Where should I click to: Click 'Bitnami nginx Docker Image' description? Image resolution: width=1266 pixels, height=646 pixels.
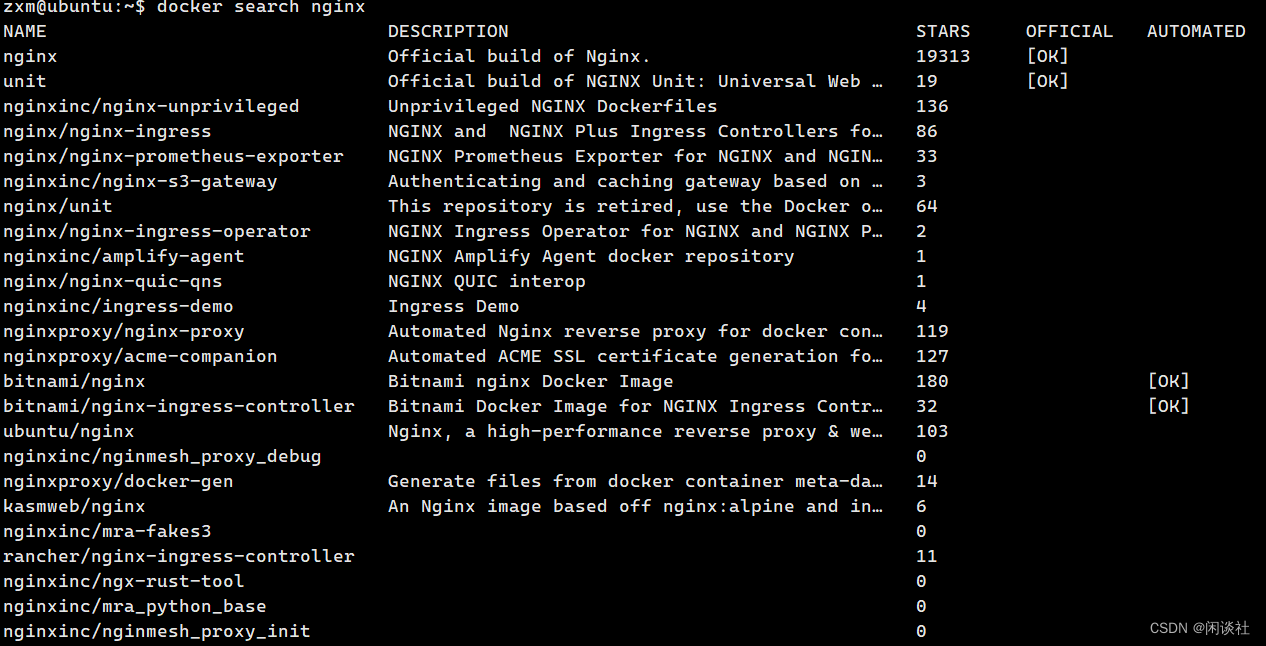(530, 381)
